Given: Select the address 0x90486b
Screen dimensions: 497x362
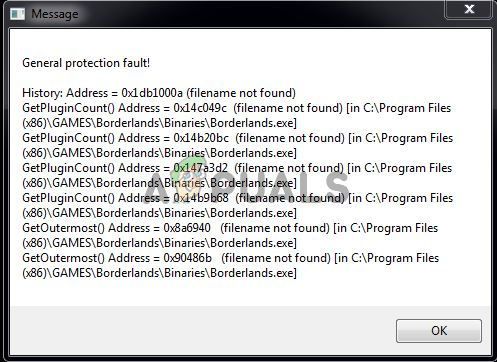Looking at the screenshot, I should point(188,258).
